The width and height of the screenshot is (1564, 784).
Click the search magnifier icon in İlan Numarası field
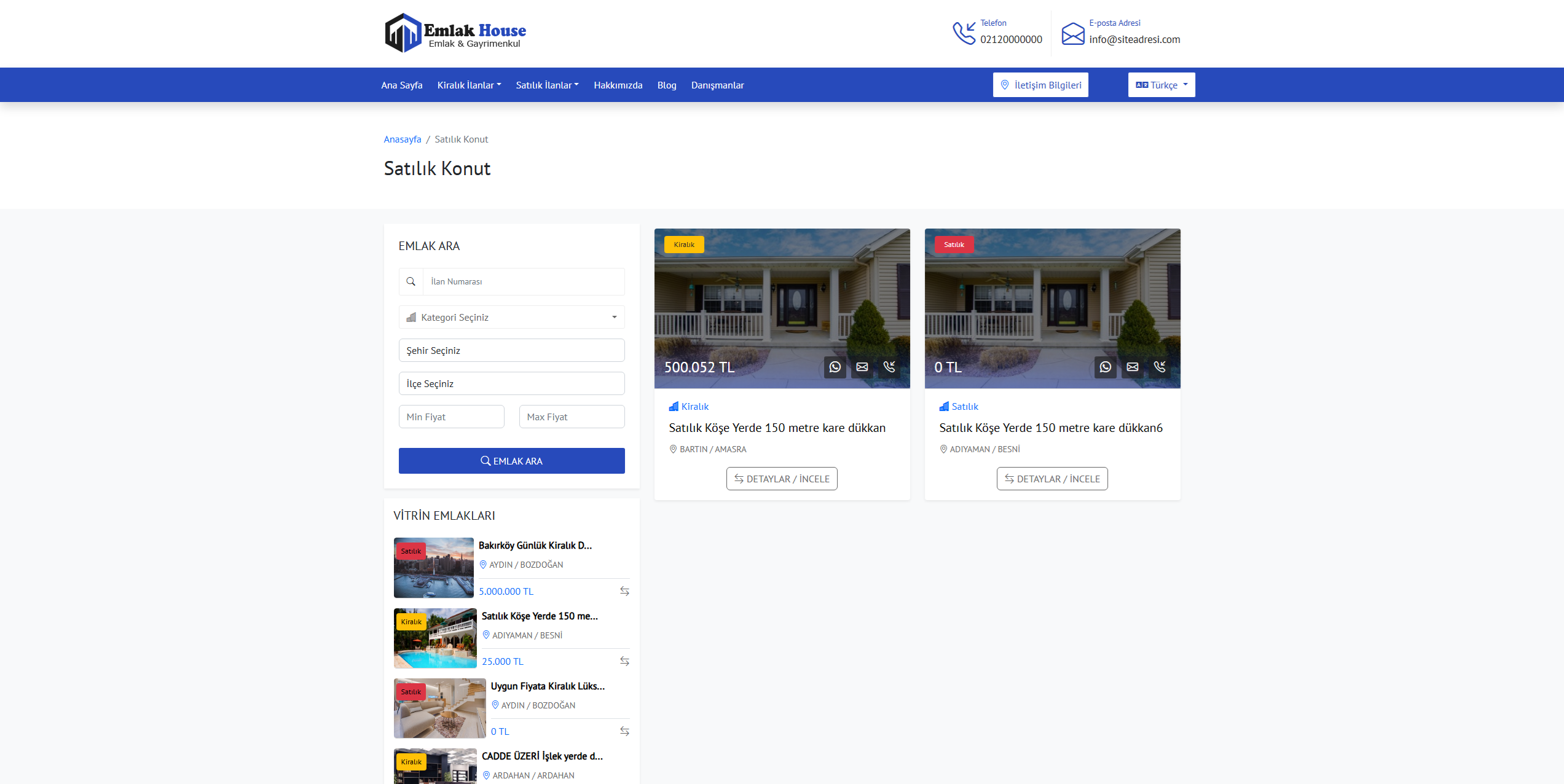pyautogui.click(x=411, y=281)
